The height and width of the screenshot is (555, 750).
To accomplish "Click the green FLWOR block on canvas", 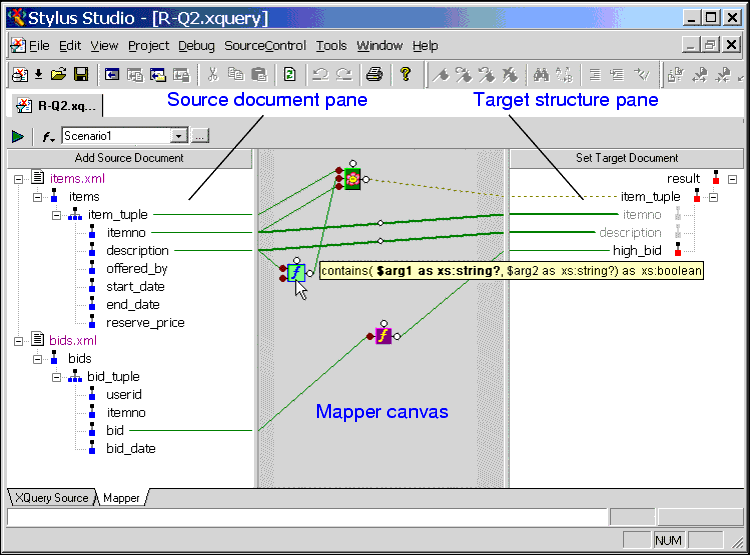I will 352,180.
